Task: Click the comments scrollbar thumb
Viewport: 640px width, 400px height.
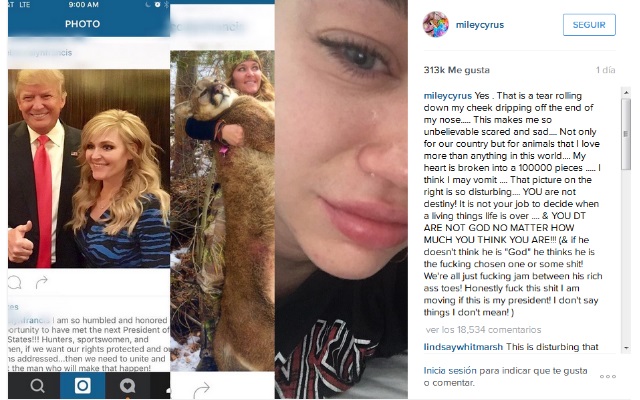Action: 626,134
